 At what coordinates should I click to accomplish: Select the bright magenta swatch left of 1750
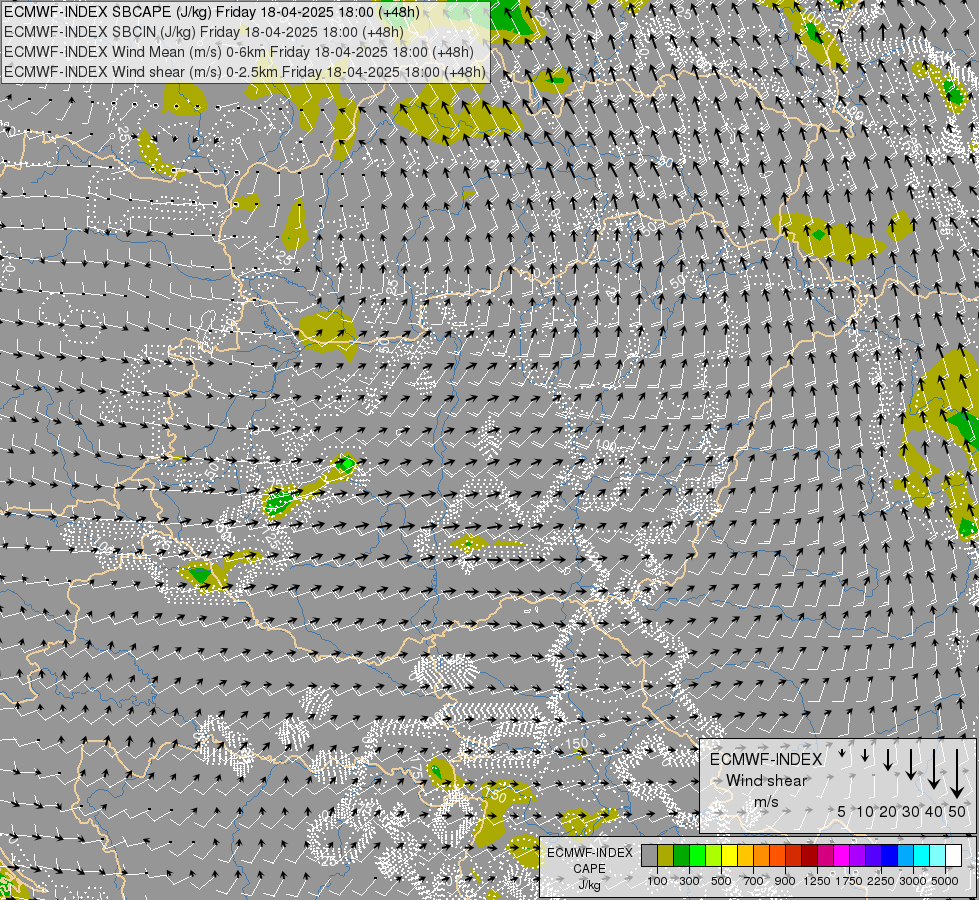click(x=842, y=856)
